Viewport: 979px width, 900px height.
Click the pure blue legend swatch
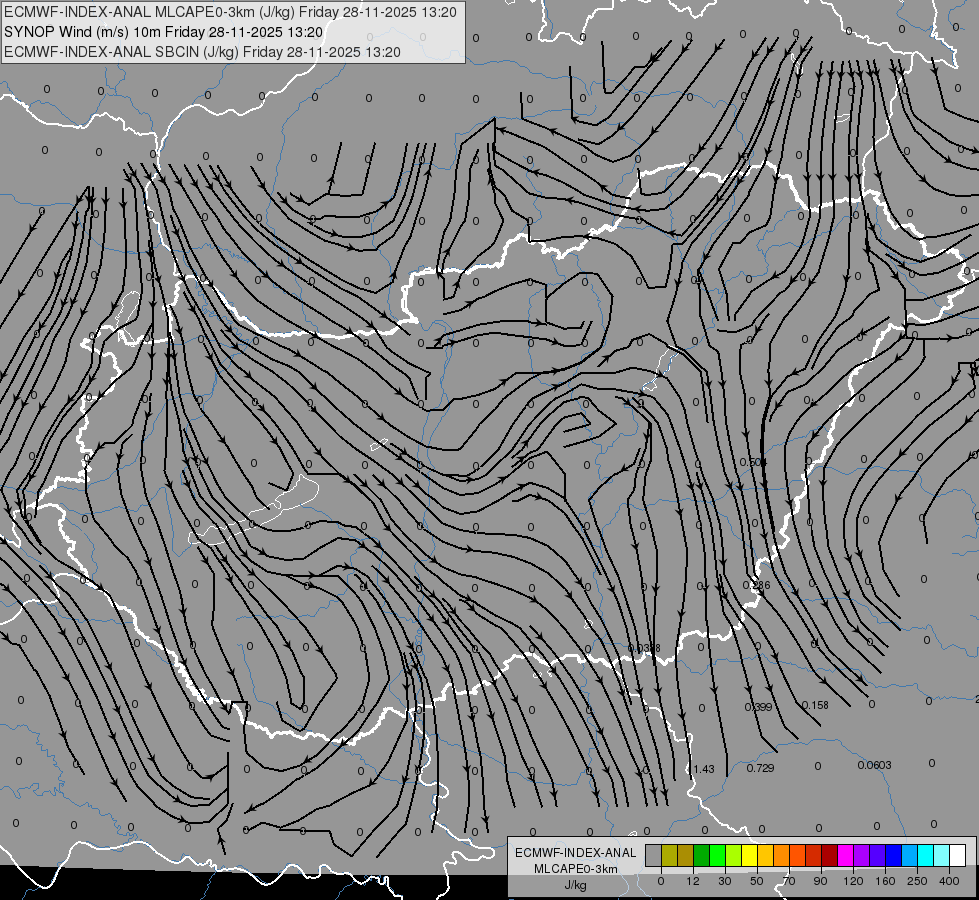(893, 855)
